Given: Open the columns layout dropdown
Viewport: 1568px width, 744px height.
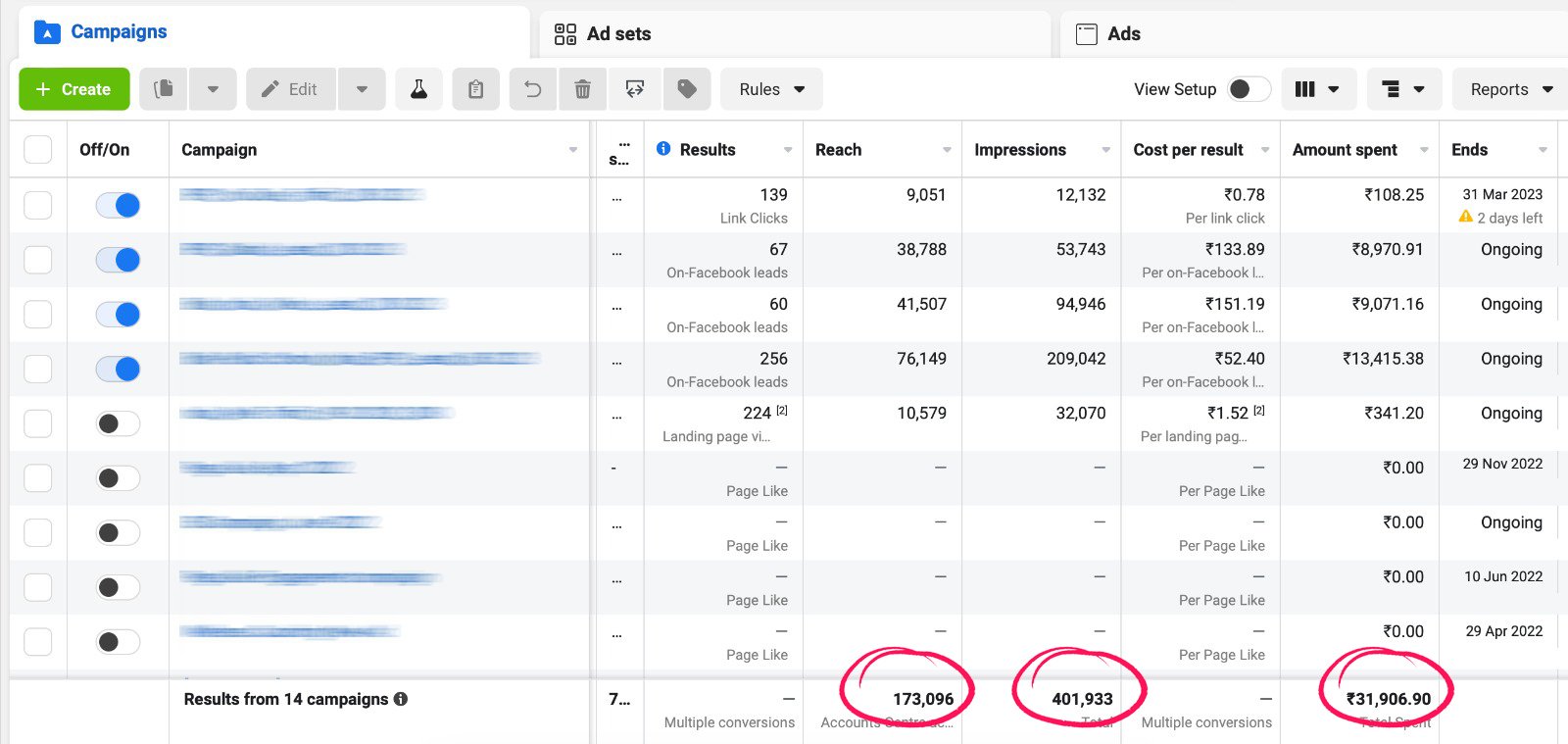Looking at the screenshot, I should pyautogui.click(x=1316, y=89).
